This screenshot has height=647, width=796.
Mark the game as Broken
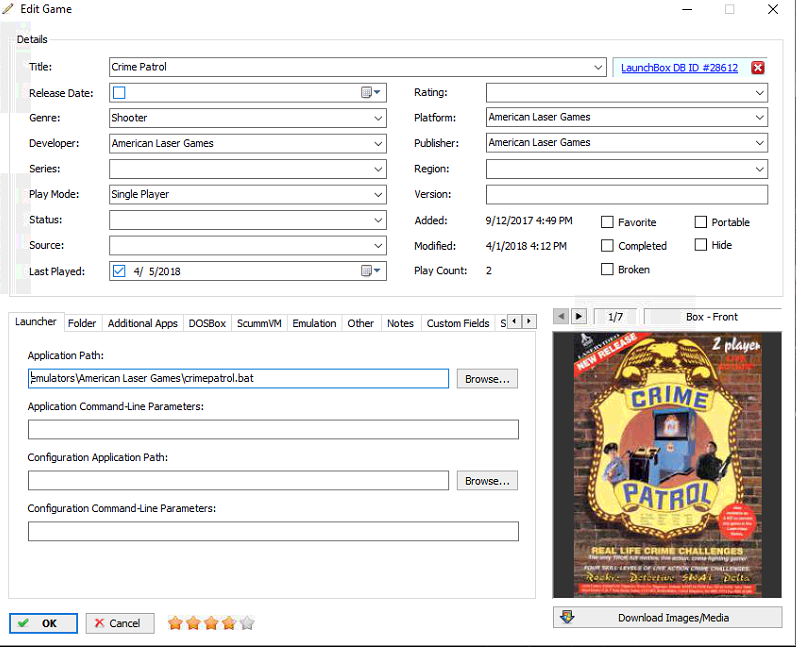point(608,270)
